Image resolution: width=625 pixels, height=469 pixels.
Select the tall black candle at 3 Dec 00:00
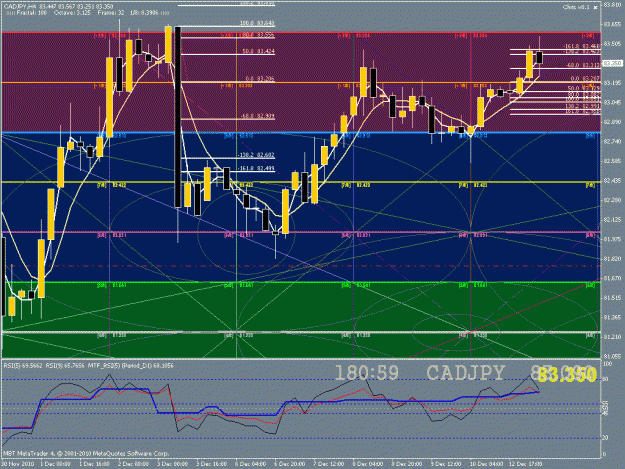pyautogui.click(x=178, y=117)
